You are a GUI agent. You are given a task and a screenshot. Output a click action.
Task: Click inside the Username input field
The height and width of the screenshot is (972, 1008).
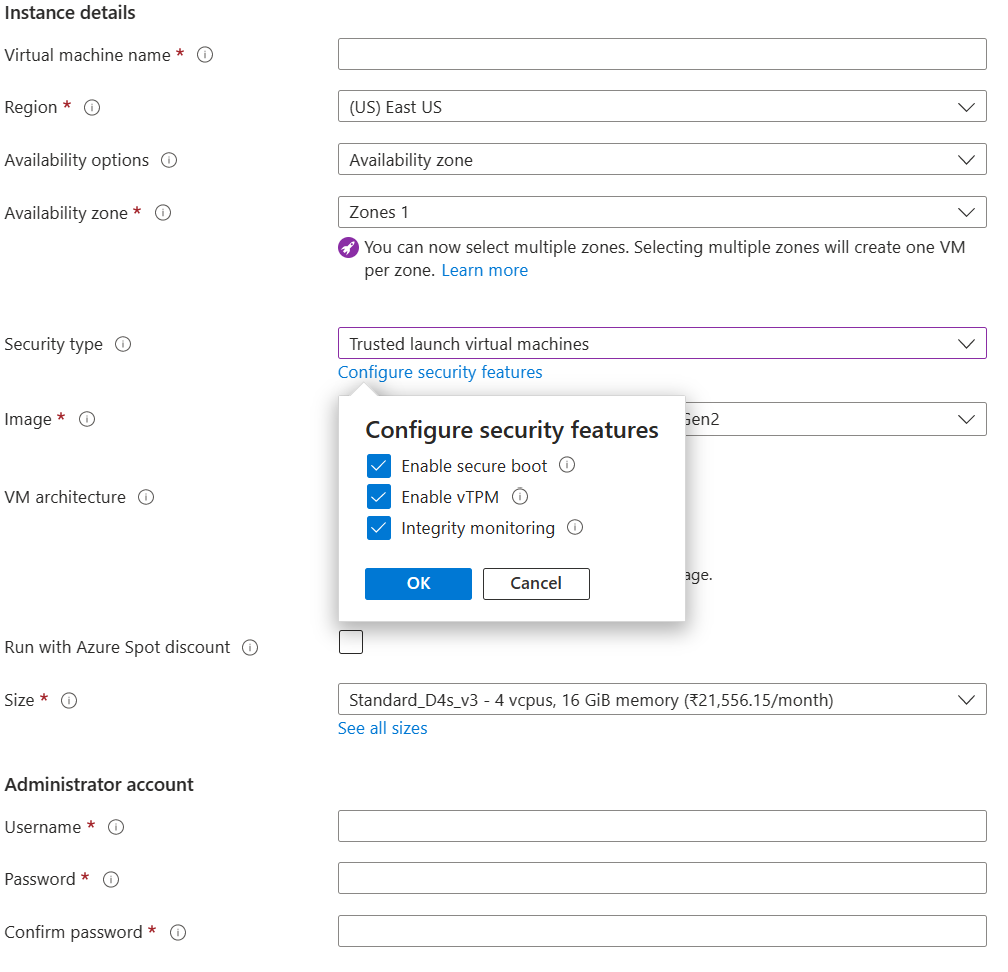click(x=660, y=826)
